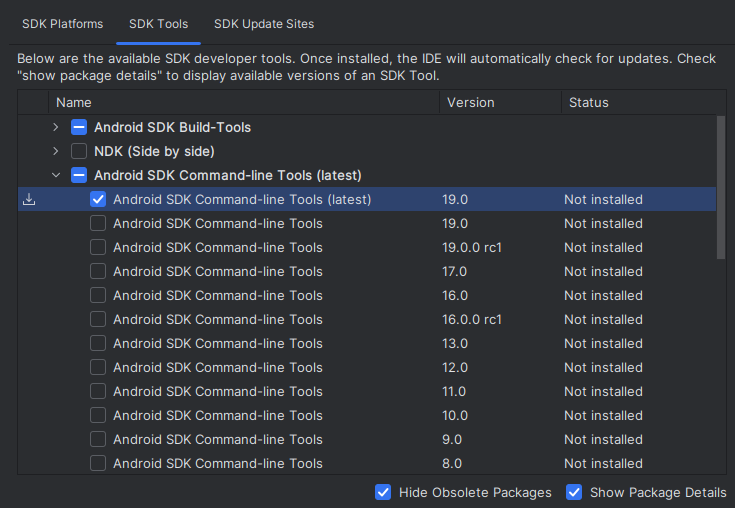Expand the NDK (Side by side) group
This screenshot has width=735, height=508.
(x=56, y=152)
